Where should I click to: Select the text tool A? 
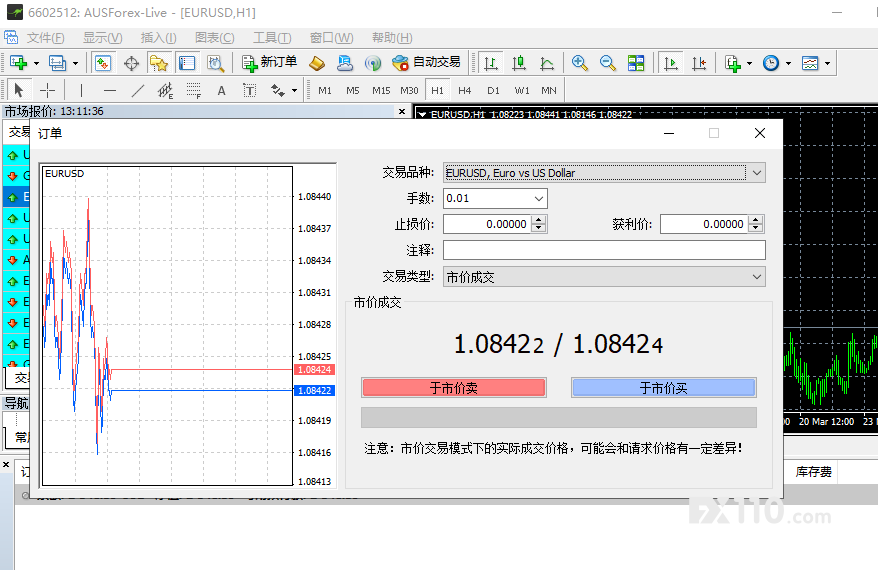(x=222, y=90)
